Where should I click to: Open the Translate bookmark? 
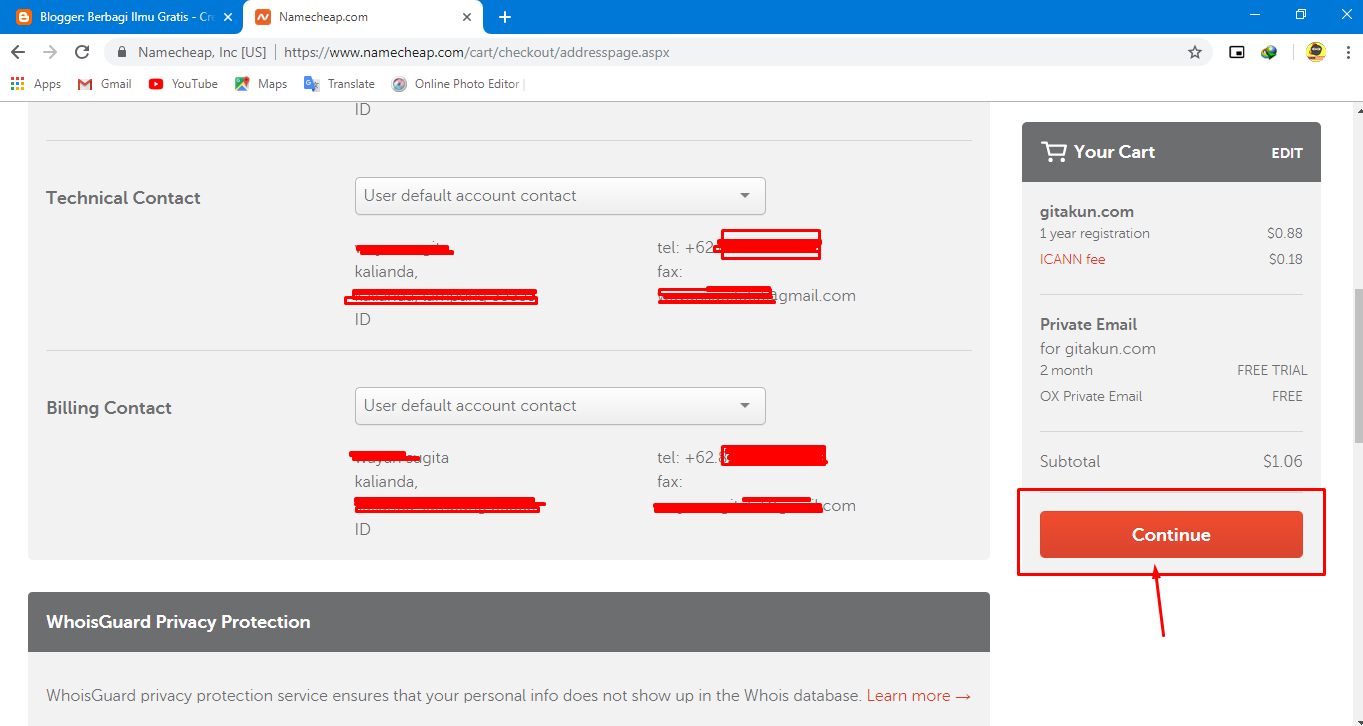[340, 84]
